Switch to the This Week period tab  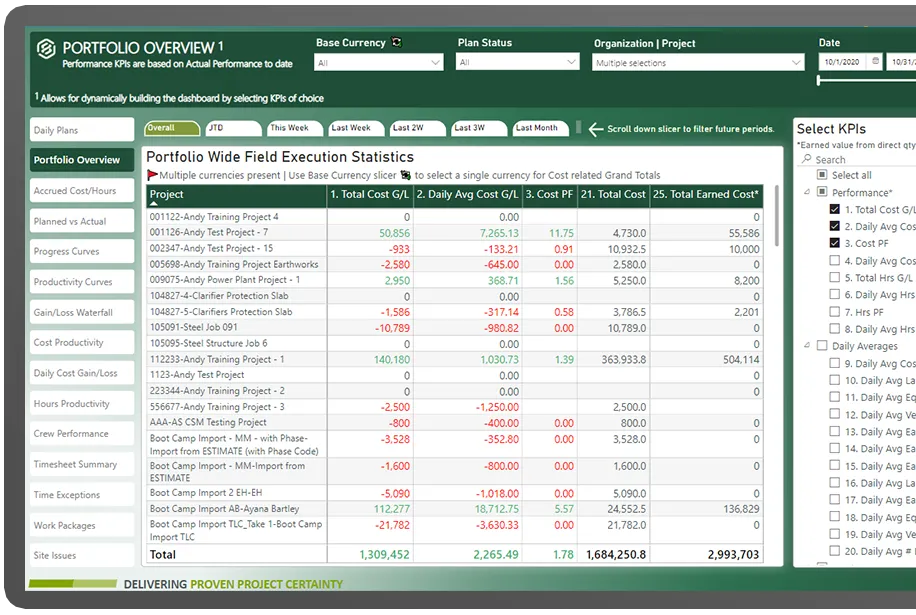[x=290, y=128]
